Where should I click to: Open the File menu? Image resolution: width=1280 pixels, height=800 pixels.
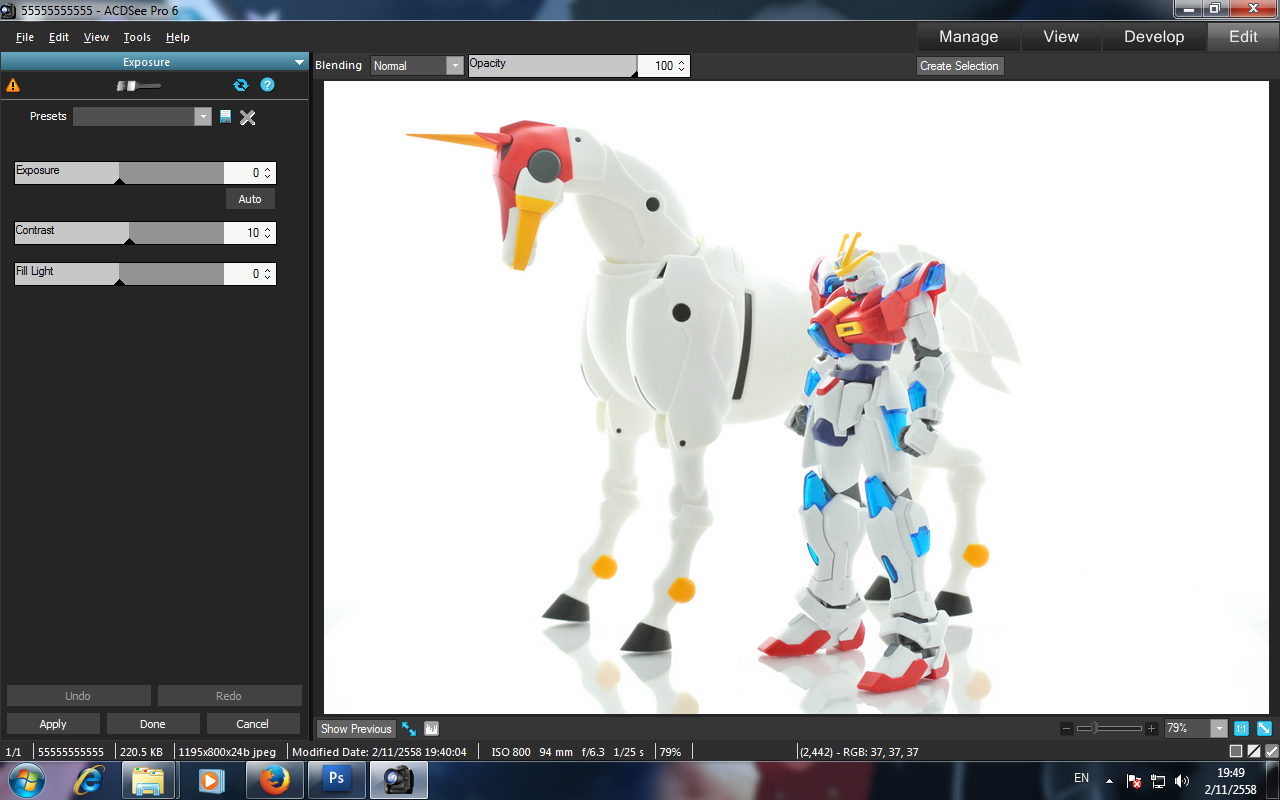pyautogui.click(x=25, y=37)
